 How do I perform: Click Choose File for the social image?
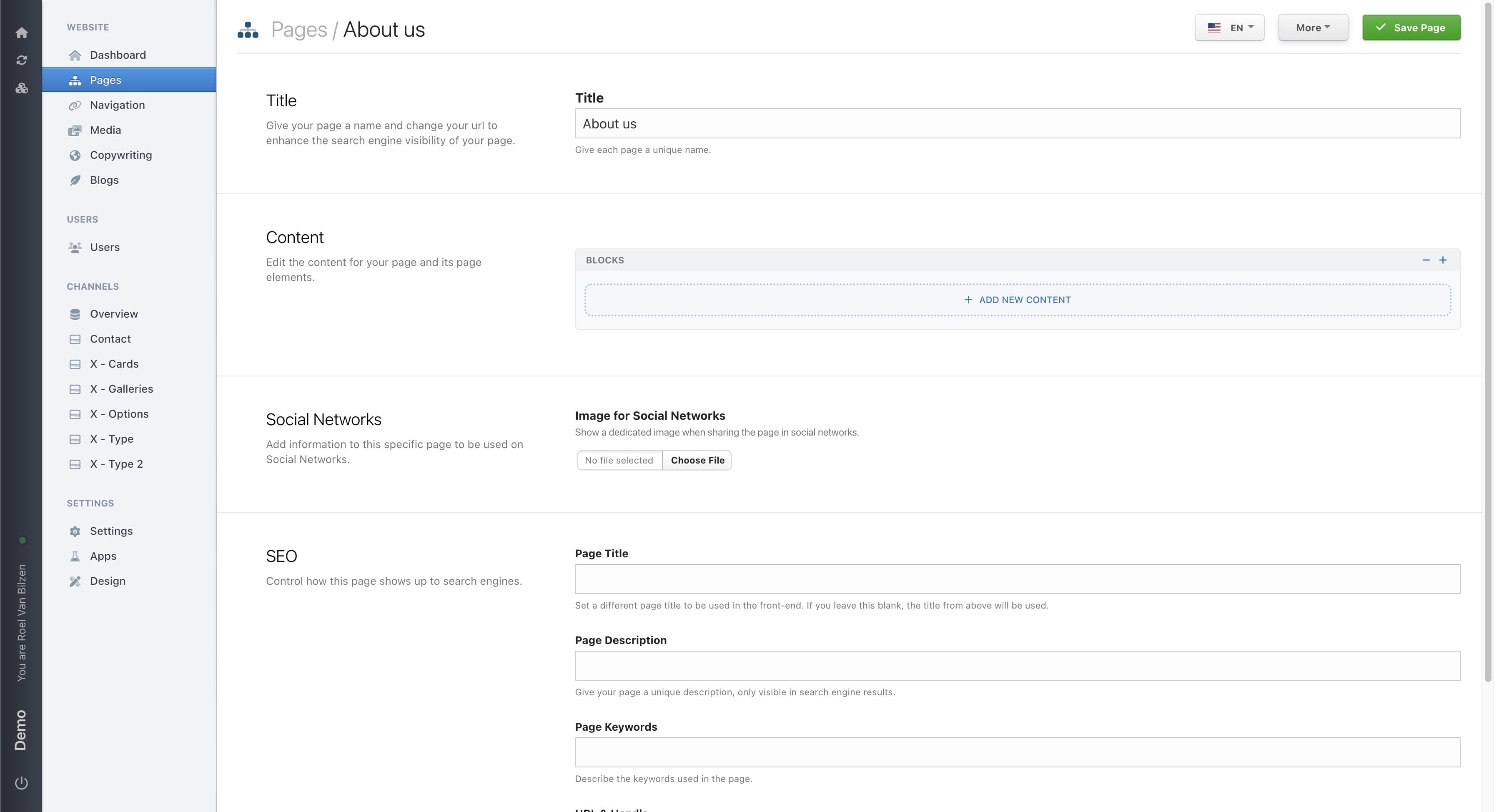point(697,460)
